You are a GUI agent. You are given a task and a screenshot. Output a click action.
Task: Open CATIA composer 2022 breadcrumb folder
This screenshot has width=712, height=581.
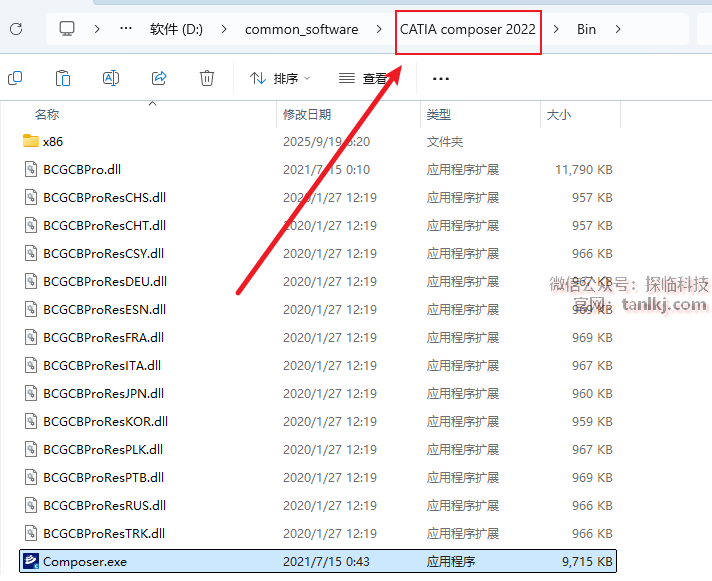(468, 30)
